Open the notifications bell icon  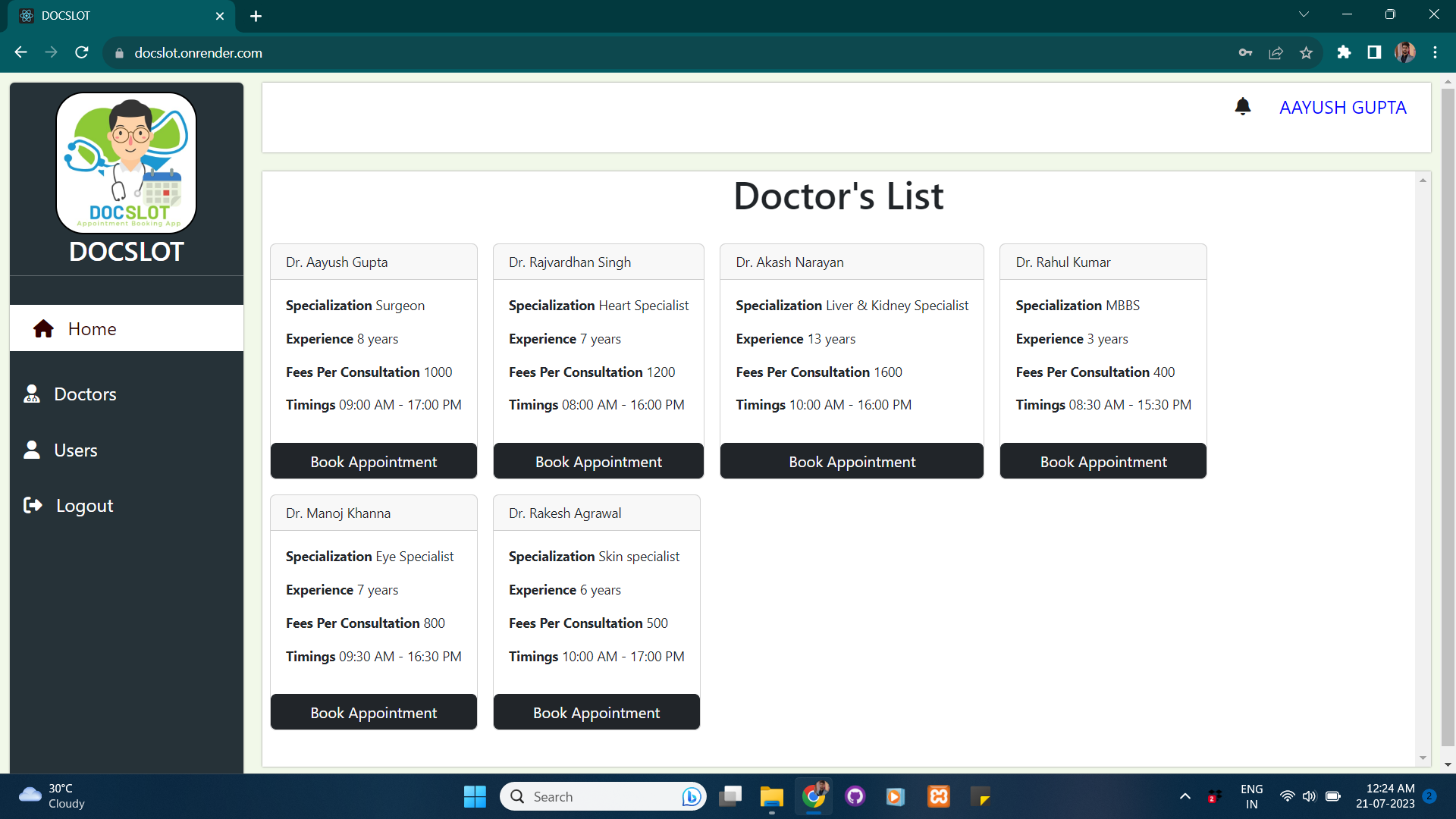tap(1243, 106)
